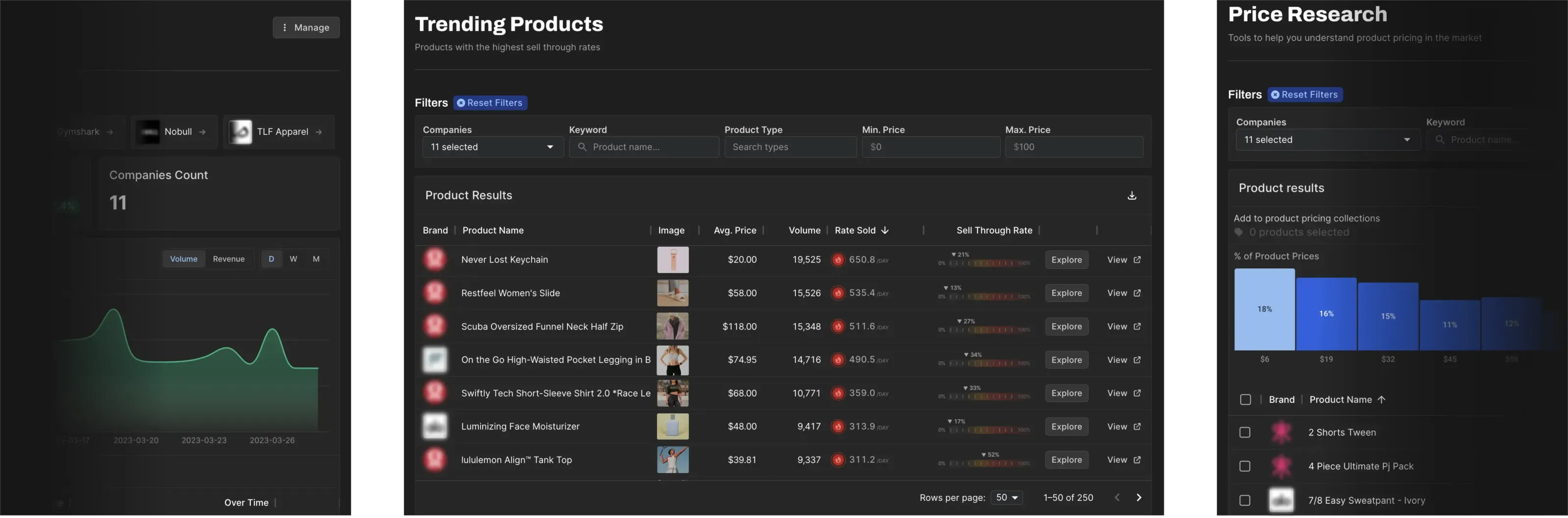Viewport: 1568px width, 518px height.
Task: Focus the Min. Price field
Action: pos(931,147)
